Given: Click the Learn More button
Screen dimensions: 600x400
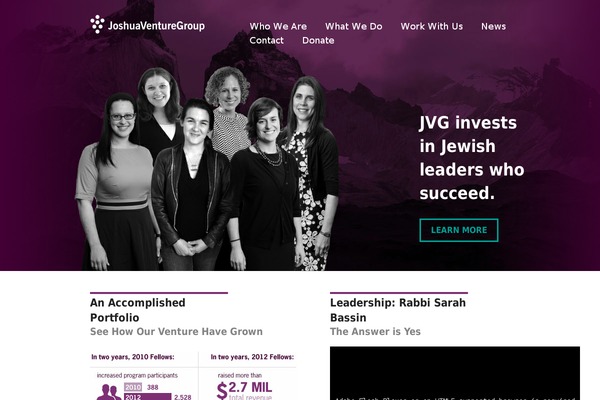Looking at the screenshot, I should coord(459,230).
